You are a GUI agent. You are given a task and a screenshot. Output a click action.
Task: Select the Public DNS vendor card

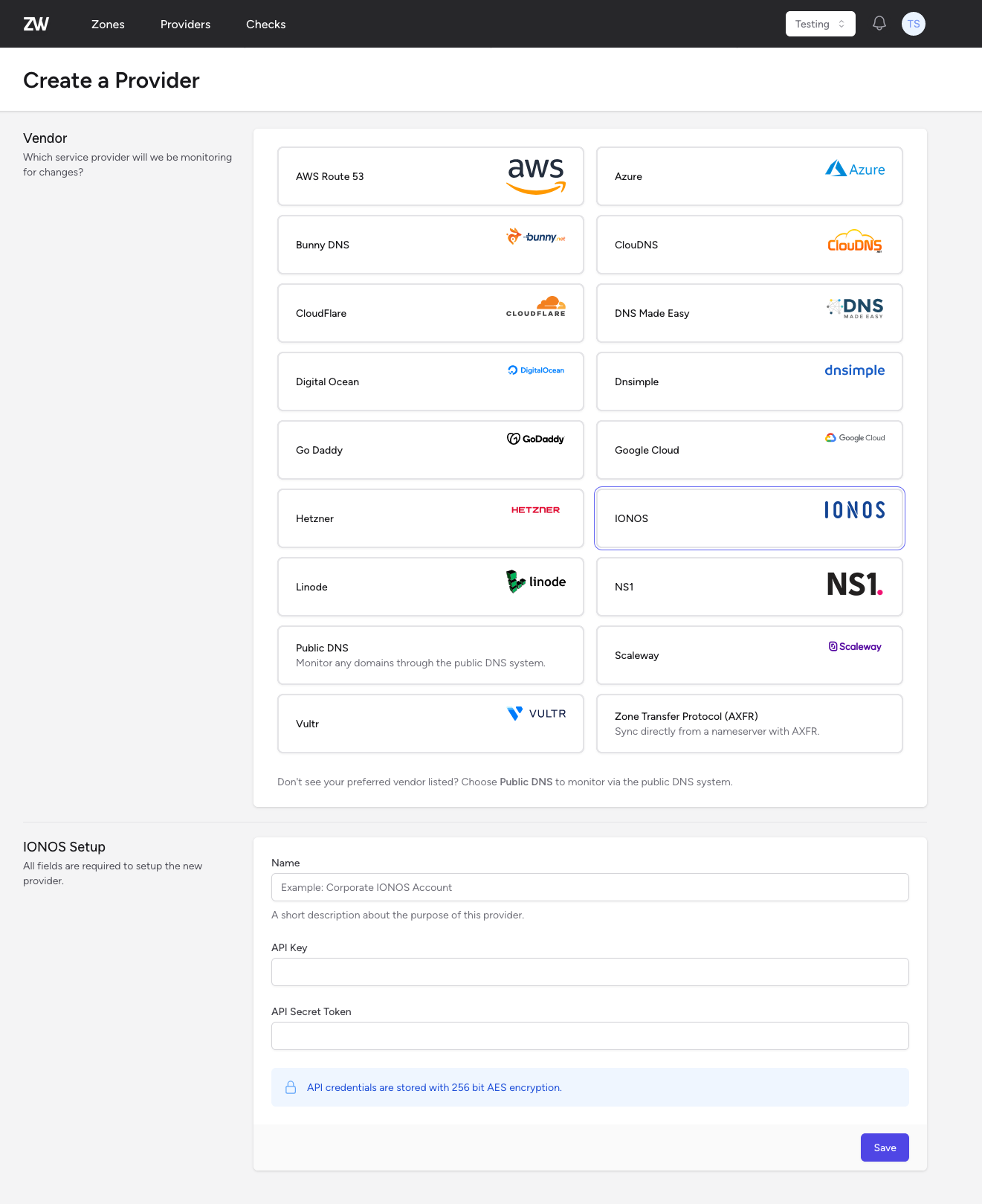430,655
